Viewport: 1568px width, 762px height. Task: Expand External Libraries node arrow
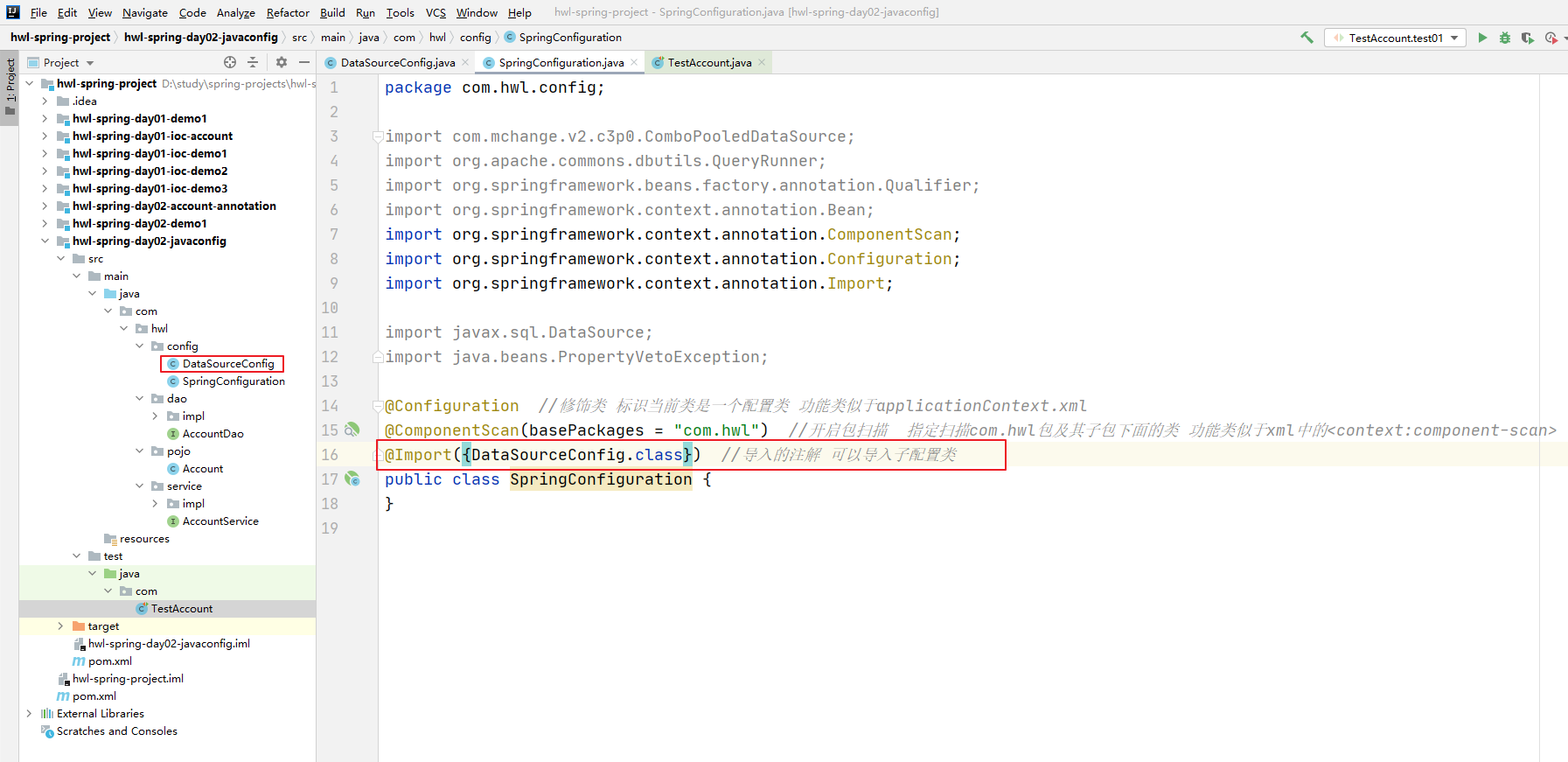29,713
